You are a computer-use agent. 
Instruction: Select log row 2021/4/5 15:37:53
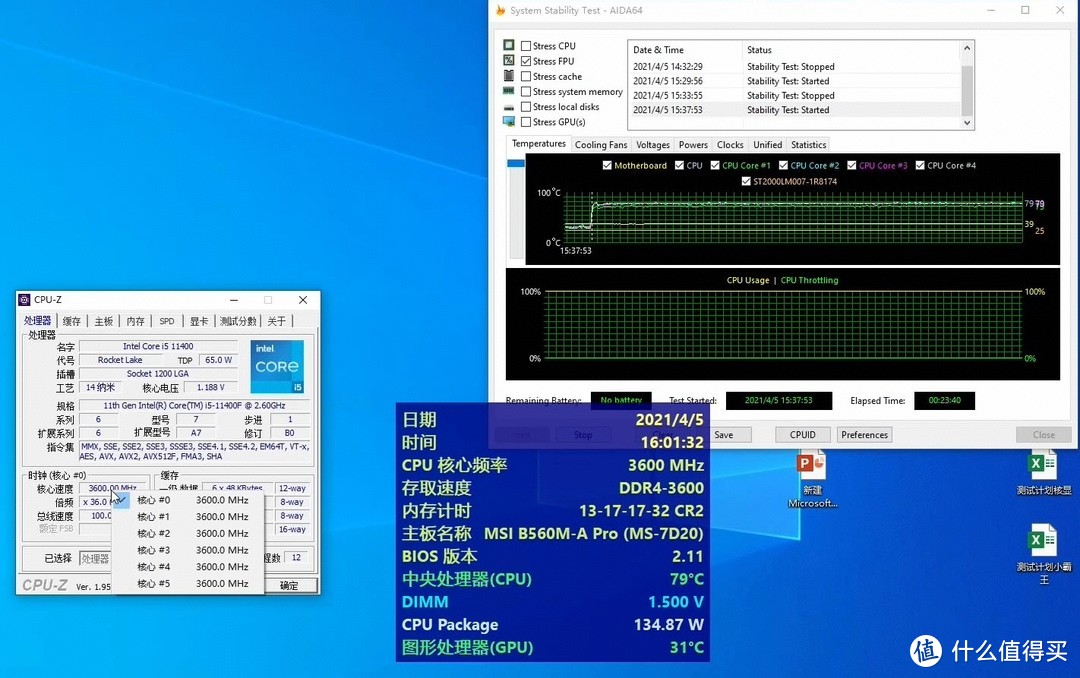(794, 110)
